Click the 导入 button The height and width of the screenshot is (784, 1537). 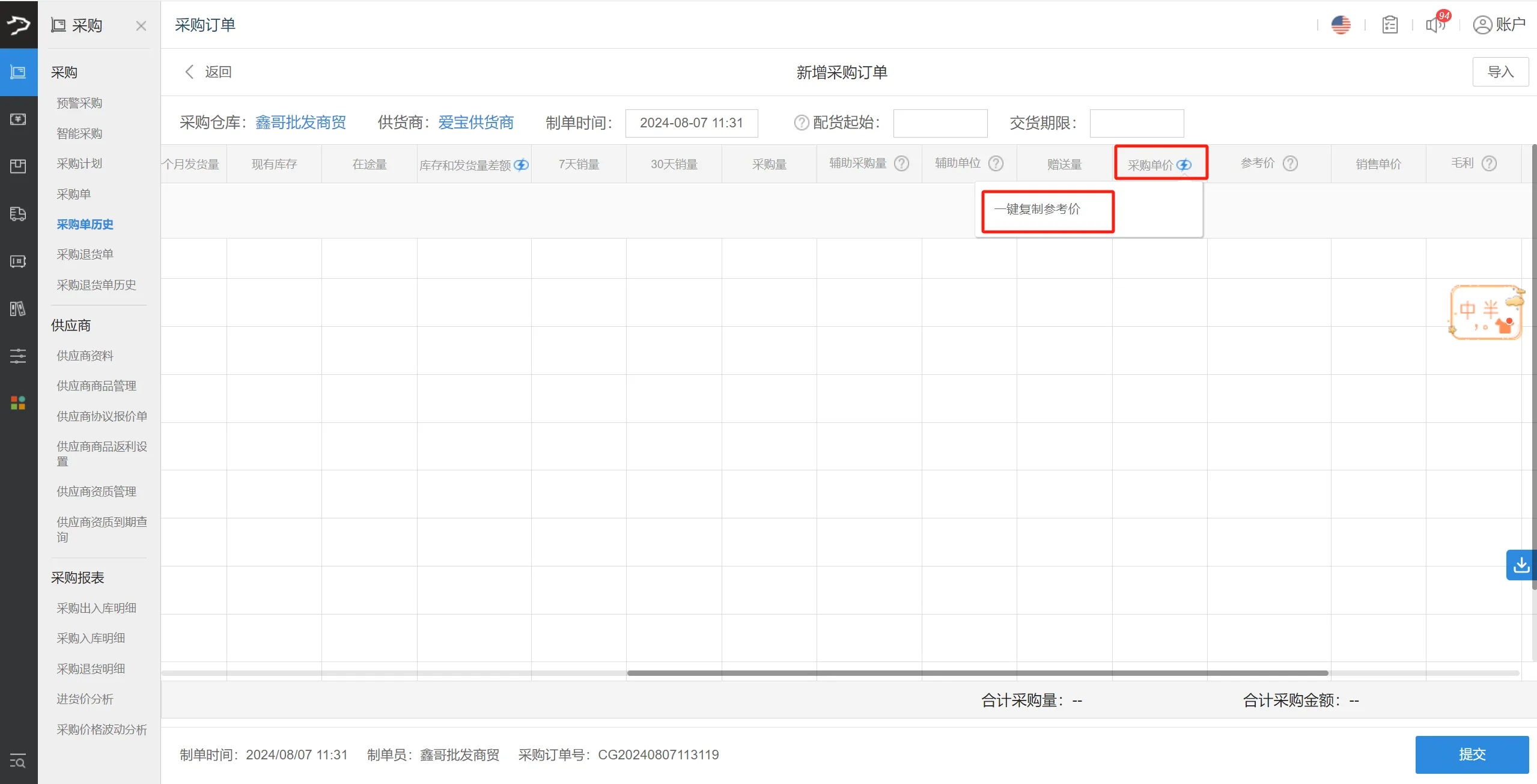(1500, 72)
